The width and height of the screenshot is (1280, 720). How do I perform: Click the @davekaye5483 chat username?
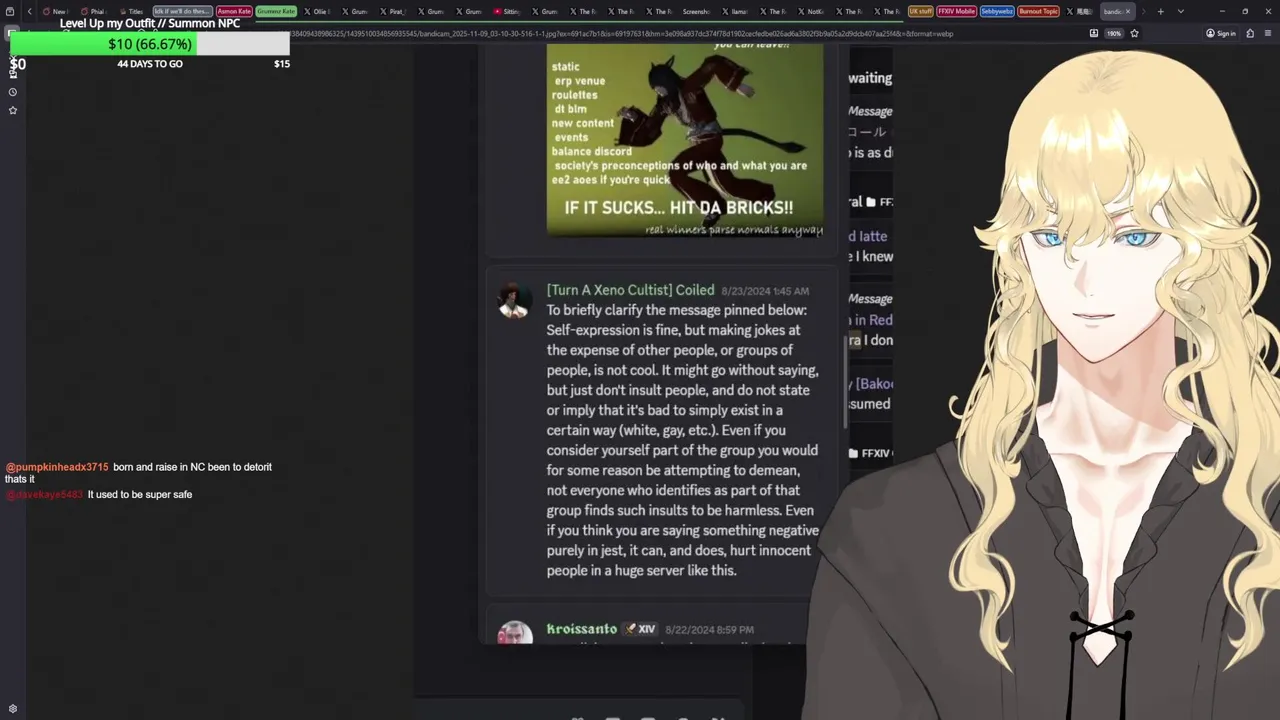[x=44, y=494]
